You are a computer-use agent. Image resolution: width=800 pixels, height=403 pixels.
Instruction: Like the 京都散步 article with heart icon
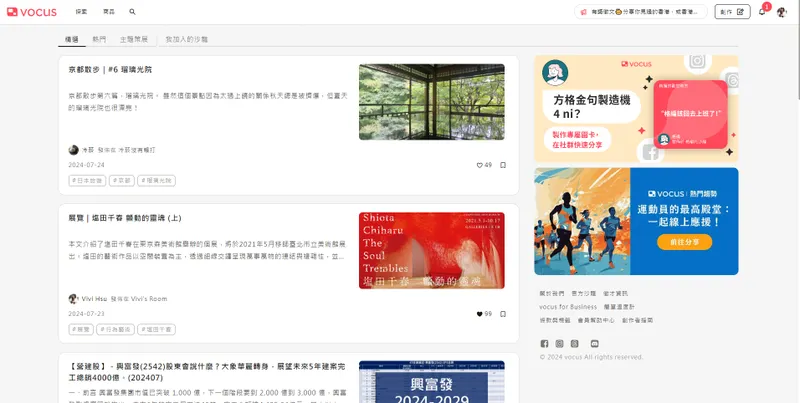pyautogui.click(x=480, y=165)
